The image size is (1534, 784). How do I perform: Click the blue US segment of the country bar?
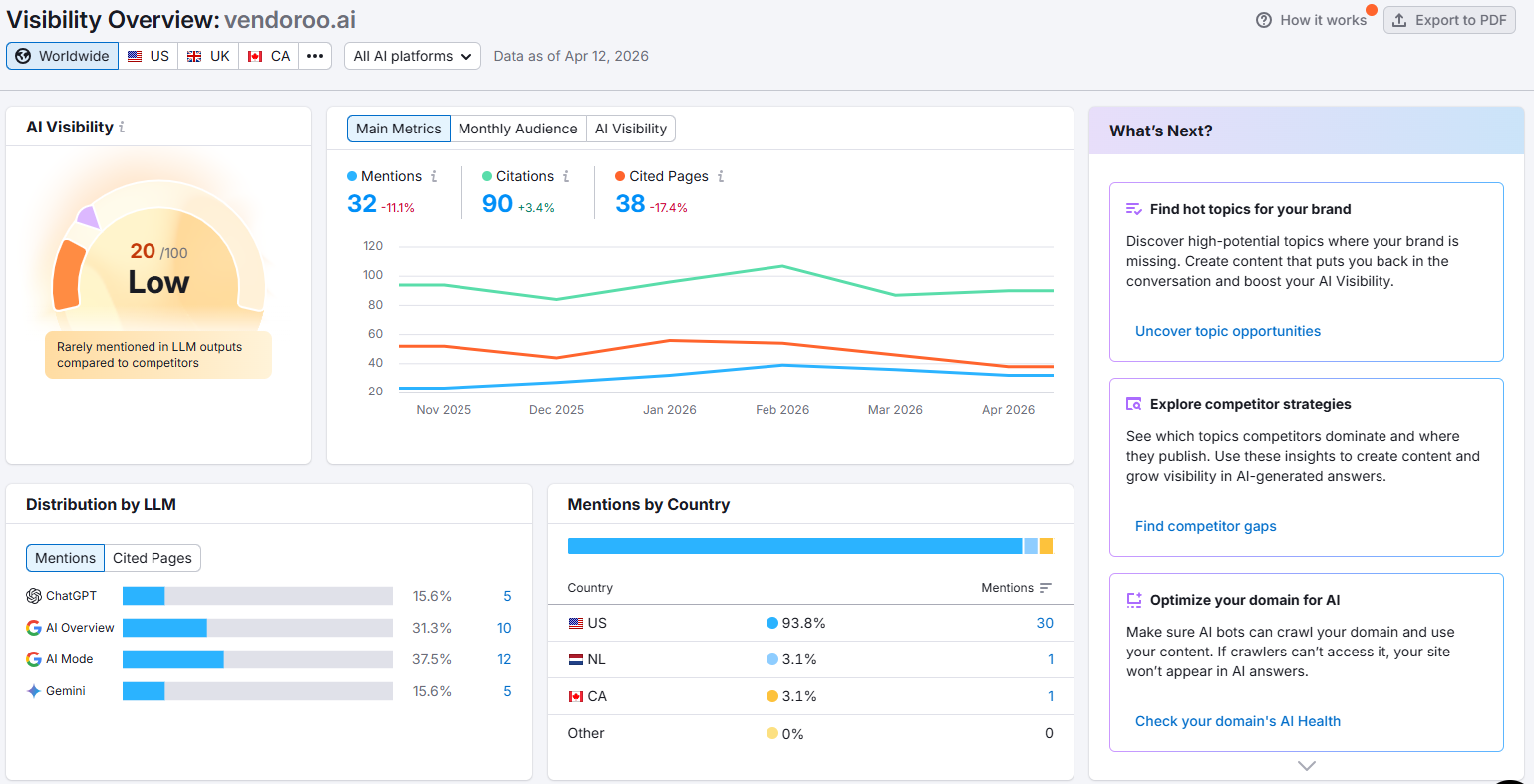pyautogui.click(x=787, y=545)
